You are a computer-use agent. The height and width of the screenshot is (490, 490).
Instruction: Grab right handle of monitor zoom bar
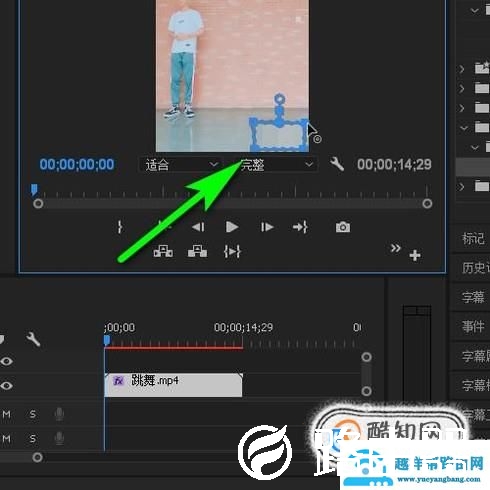click(x=427, y=203)
